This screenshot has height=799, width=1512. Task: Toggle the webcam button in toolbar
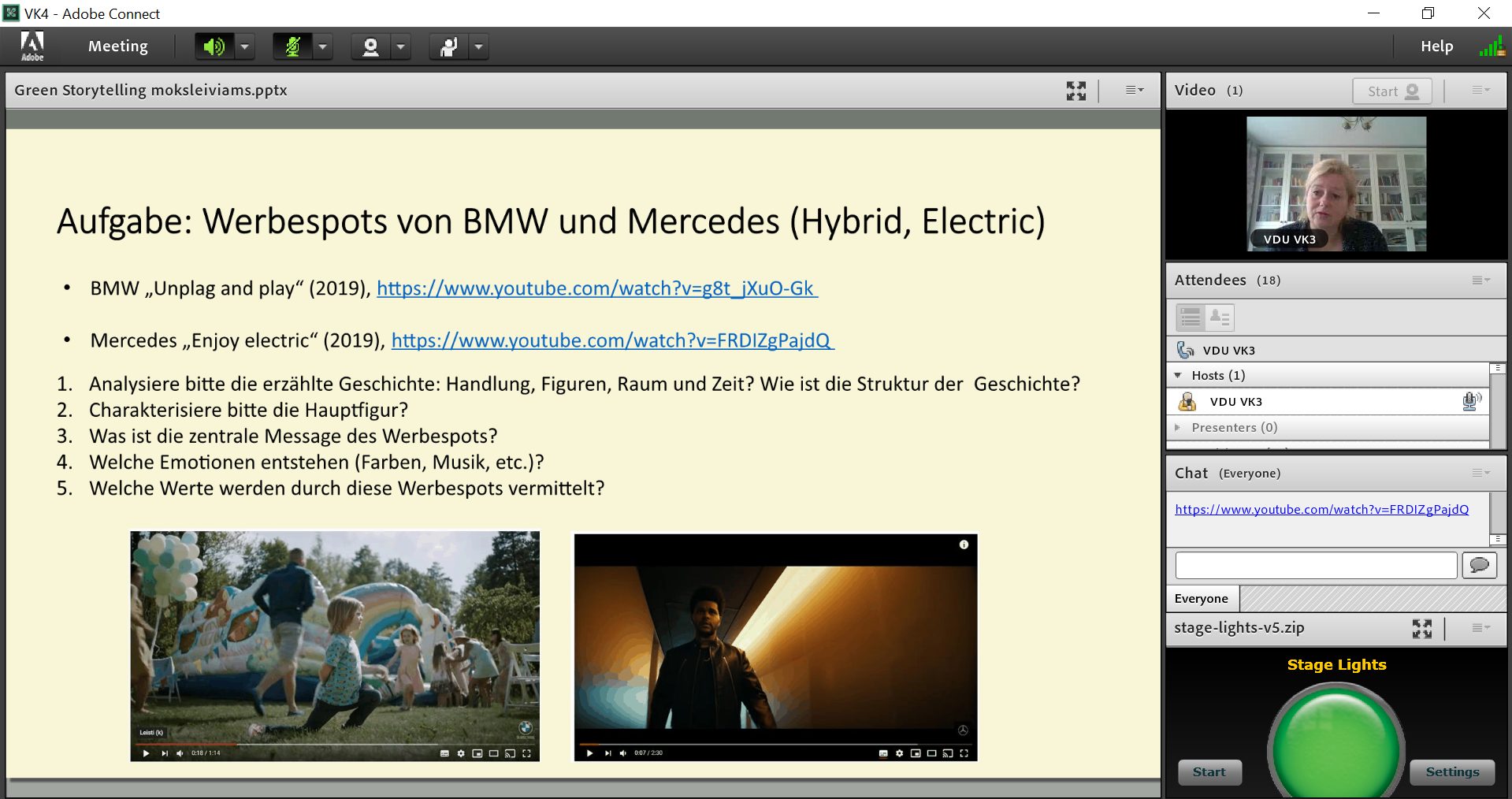(370, 46)
